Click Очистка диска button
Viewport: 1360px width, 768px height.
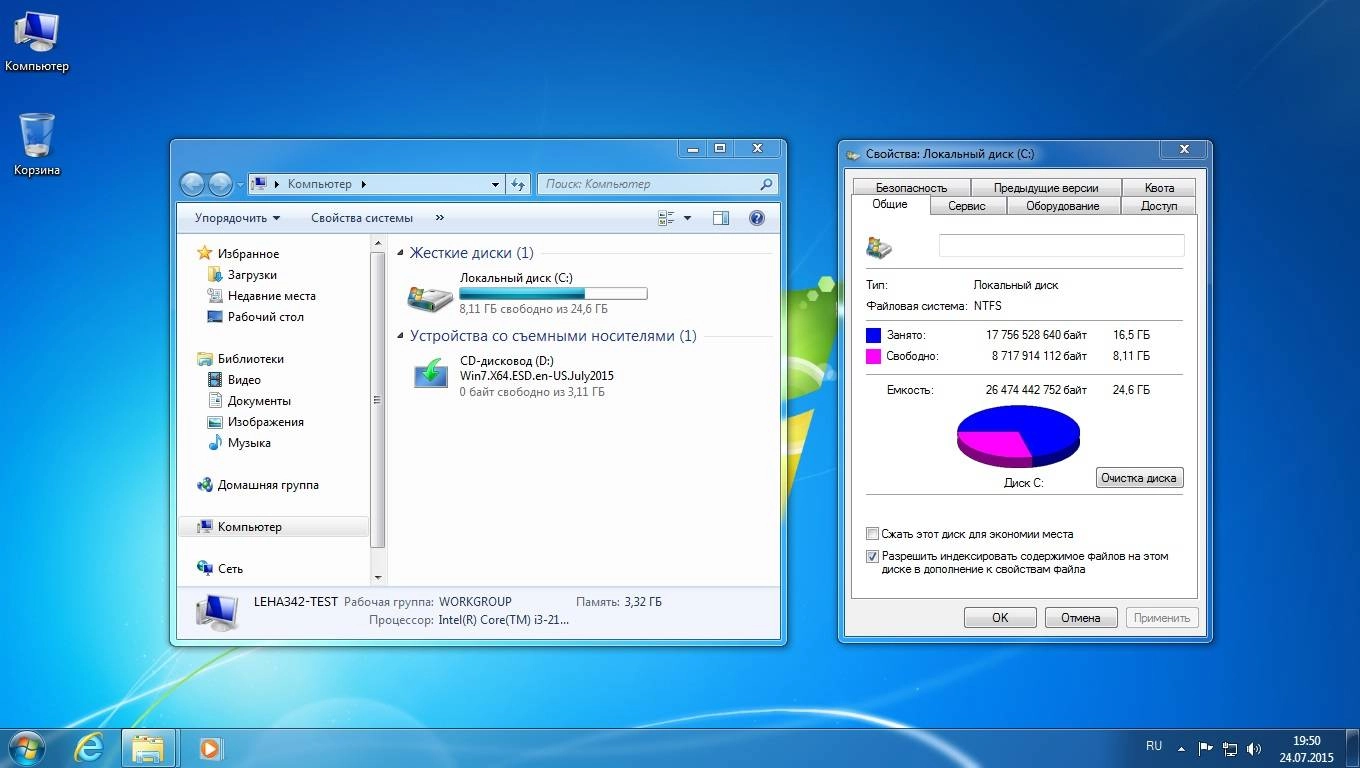click(x=1139, y=478)
